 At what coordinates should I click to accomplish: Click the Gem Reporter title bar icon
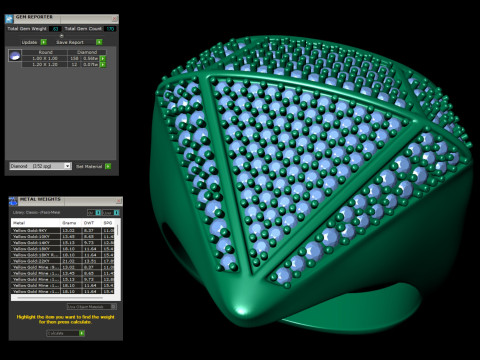(x=9, y=19)
